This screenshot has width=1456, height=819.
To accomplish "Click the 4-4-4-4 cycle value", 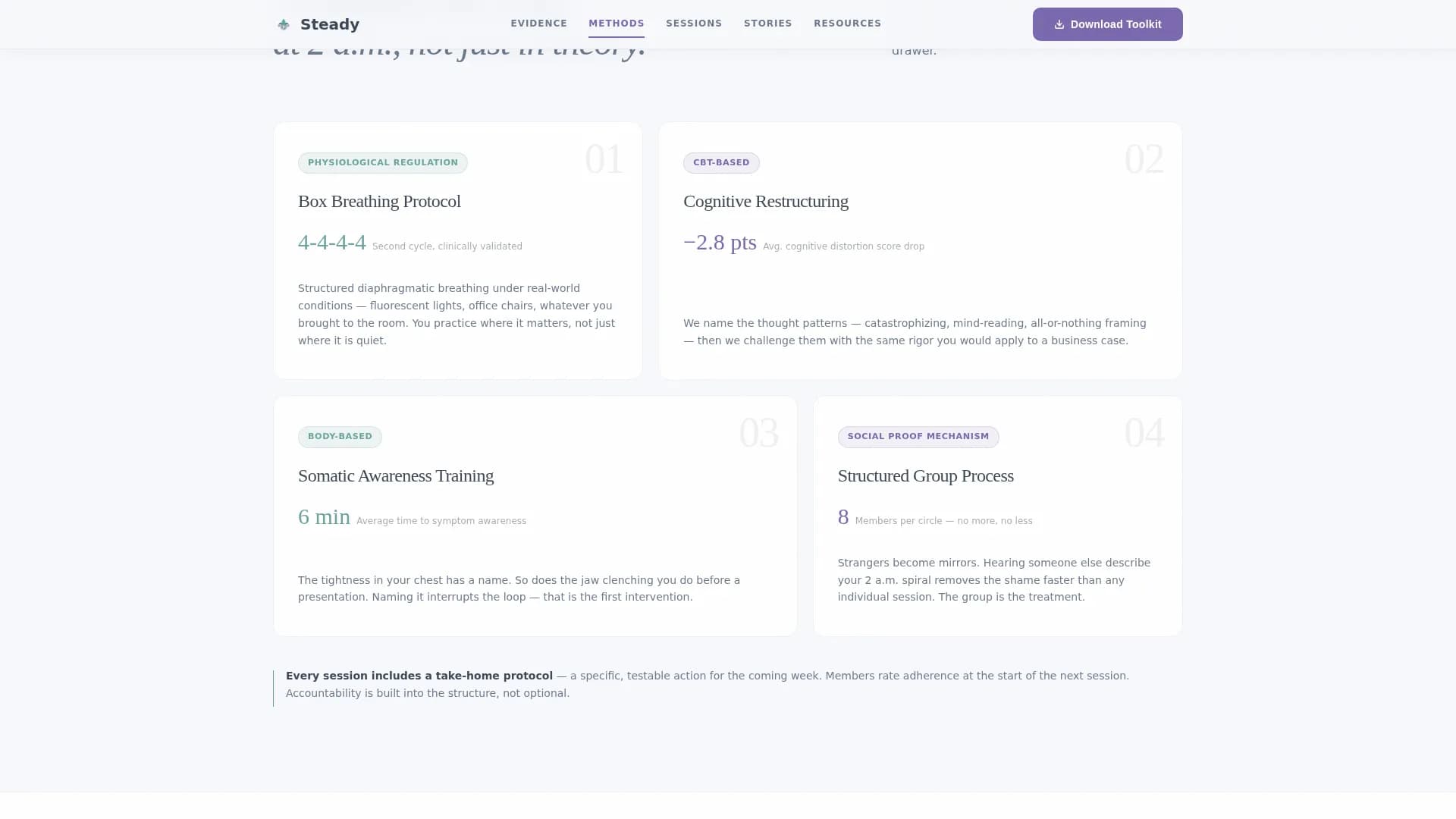I will [332, 243].
